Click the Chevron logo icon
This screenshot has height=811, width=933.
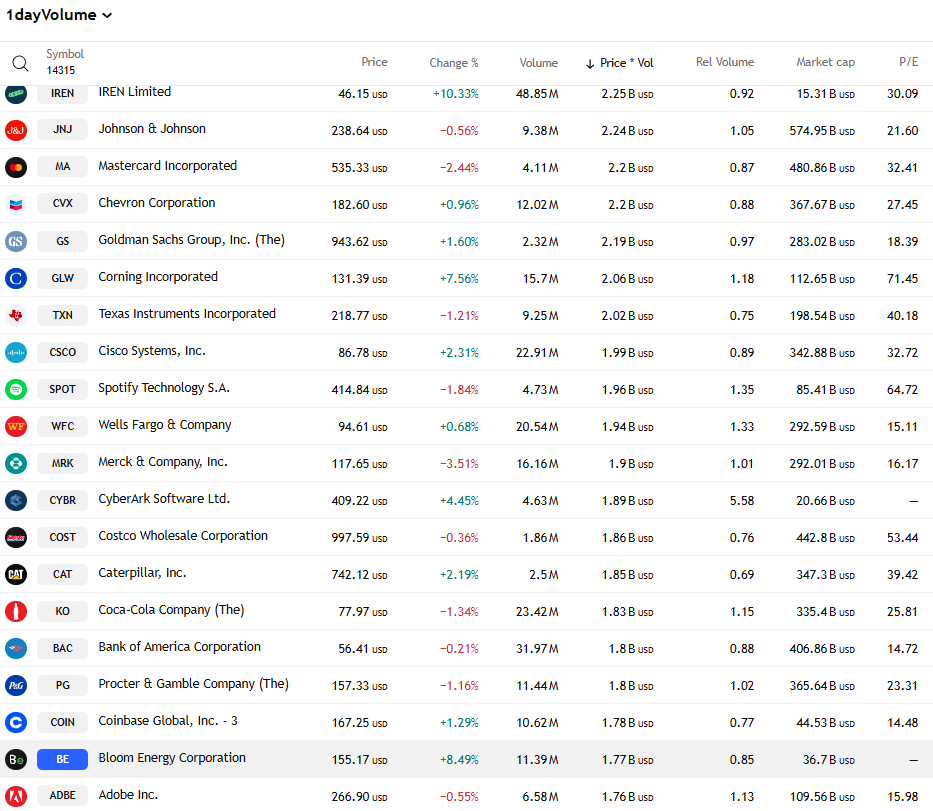click(x=16, y=204)
